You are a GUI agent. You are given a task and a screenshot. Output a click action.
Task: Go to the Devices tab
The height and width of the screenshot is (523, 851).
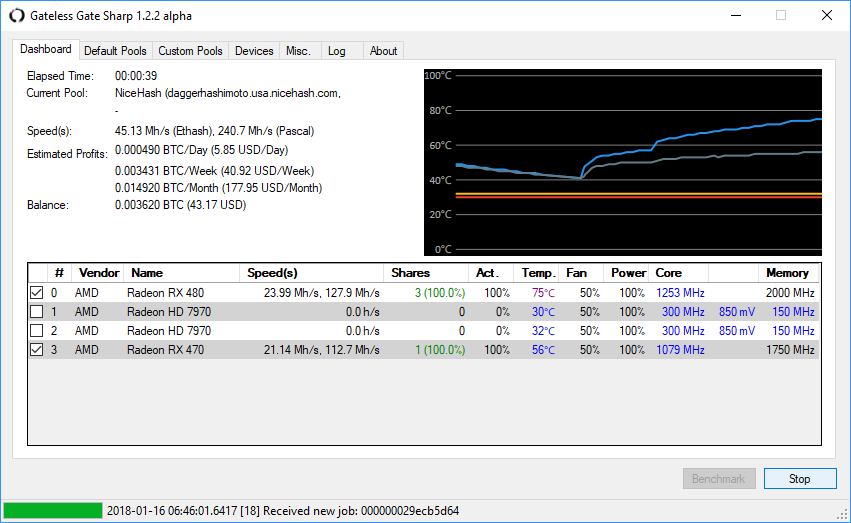click(x=254, y=51)
